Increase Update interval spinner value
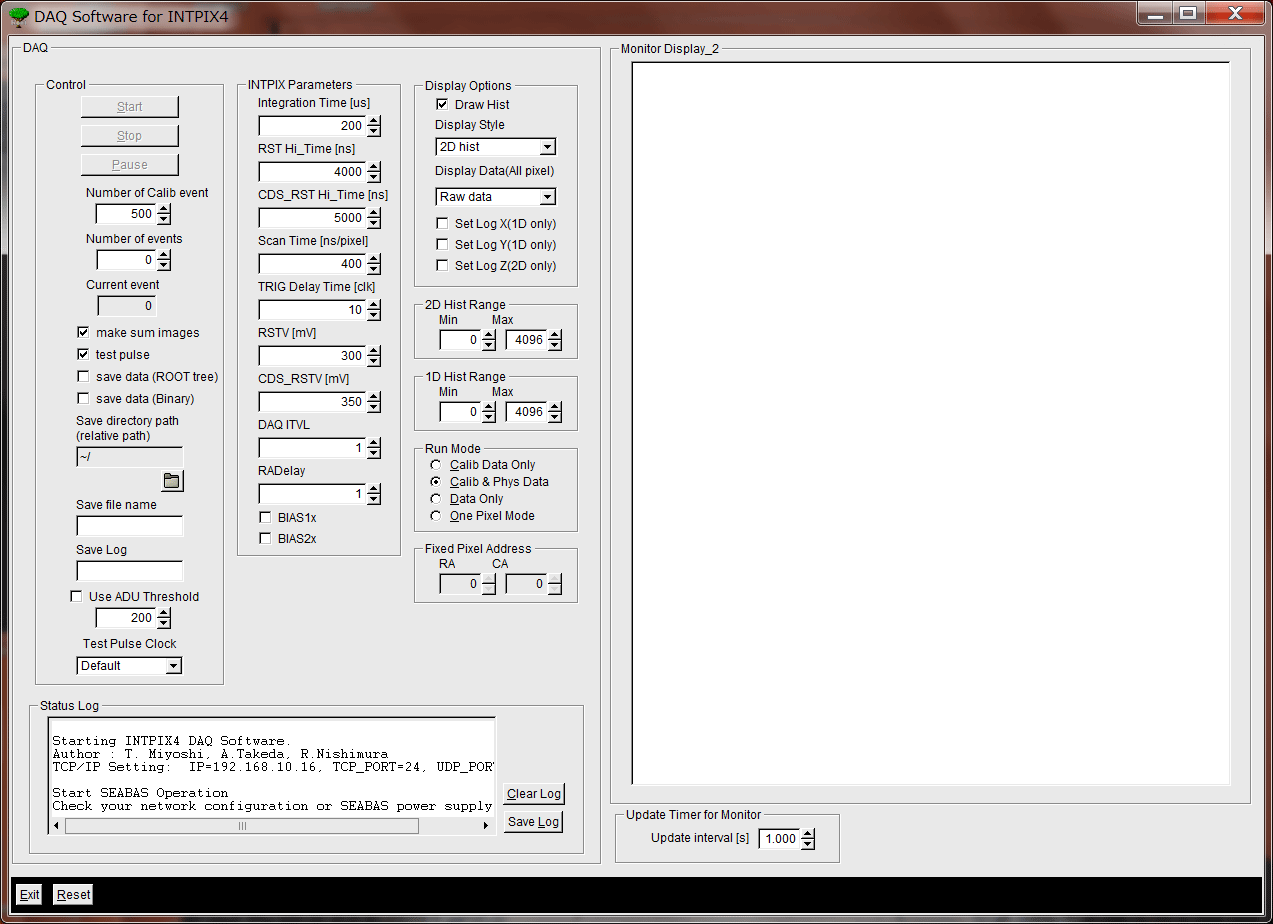This screenshot has width=1273, height=924. [x=808, y=834]
